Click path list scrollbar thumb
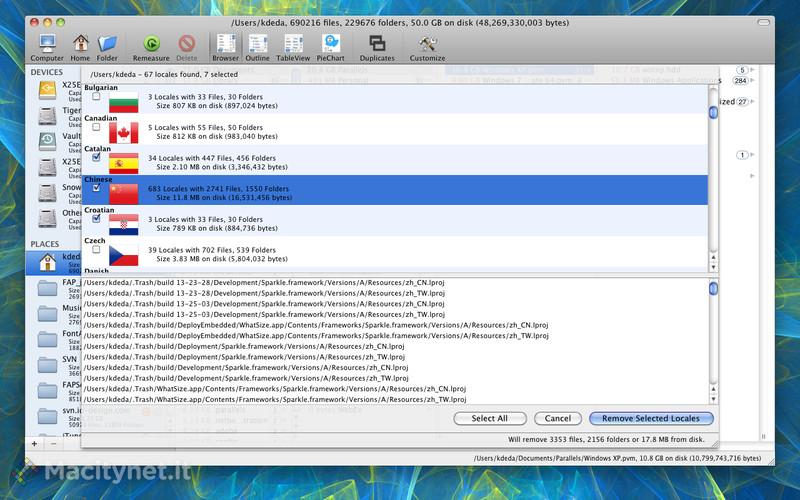 713,289
